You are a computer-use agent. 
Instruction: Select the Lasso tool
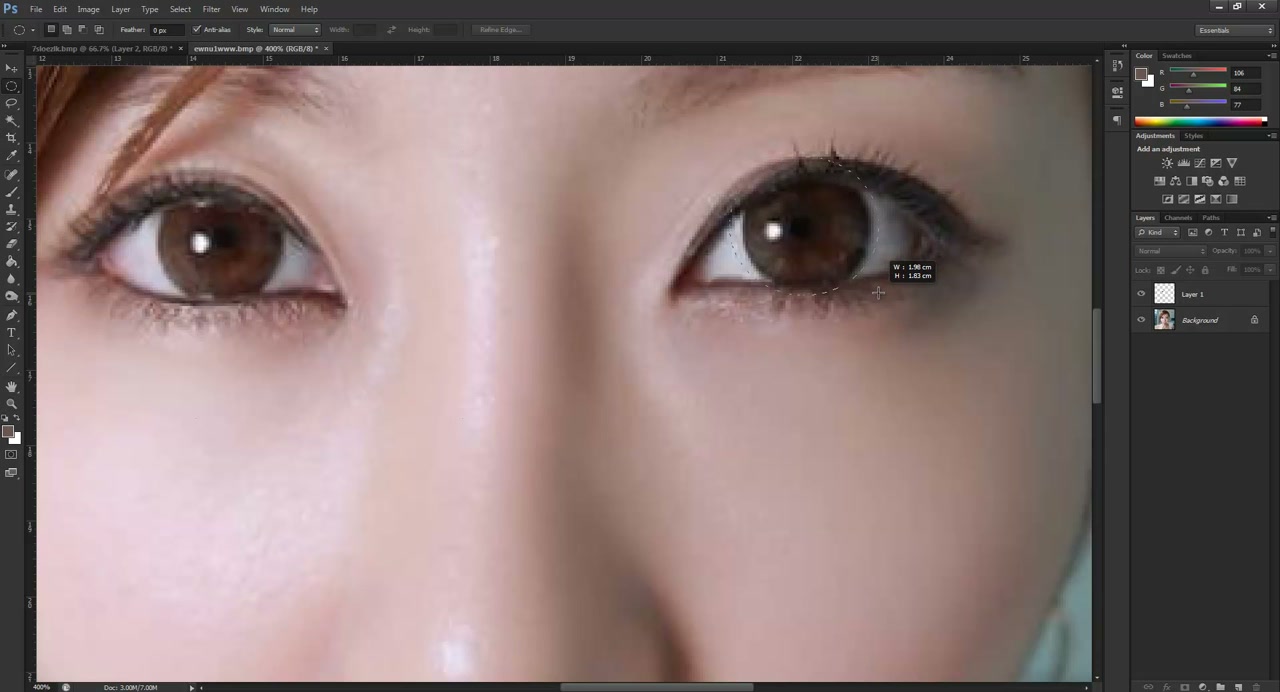coord(11,103)
